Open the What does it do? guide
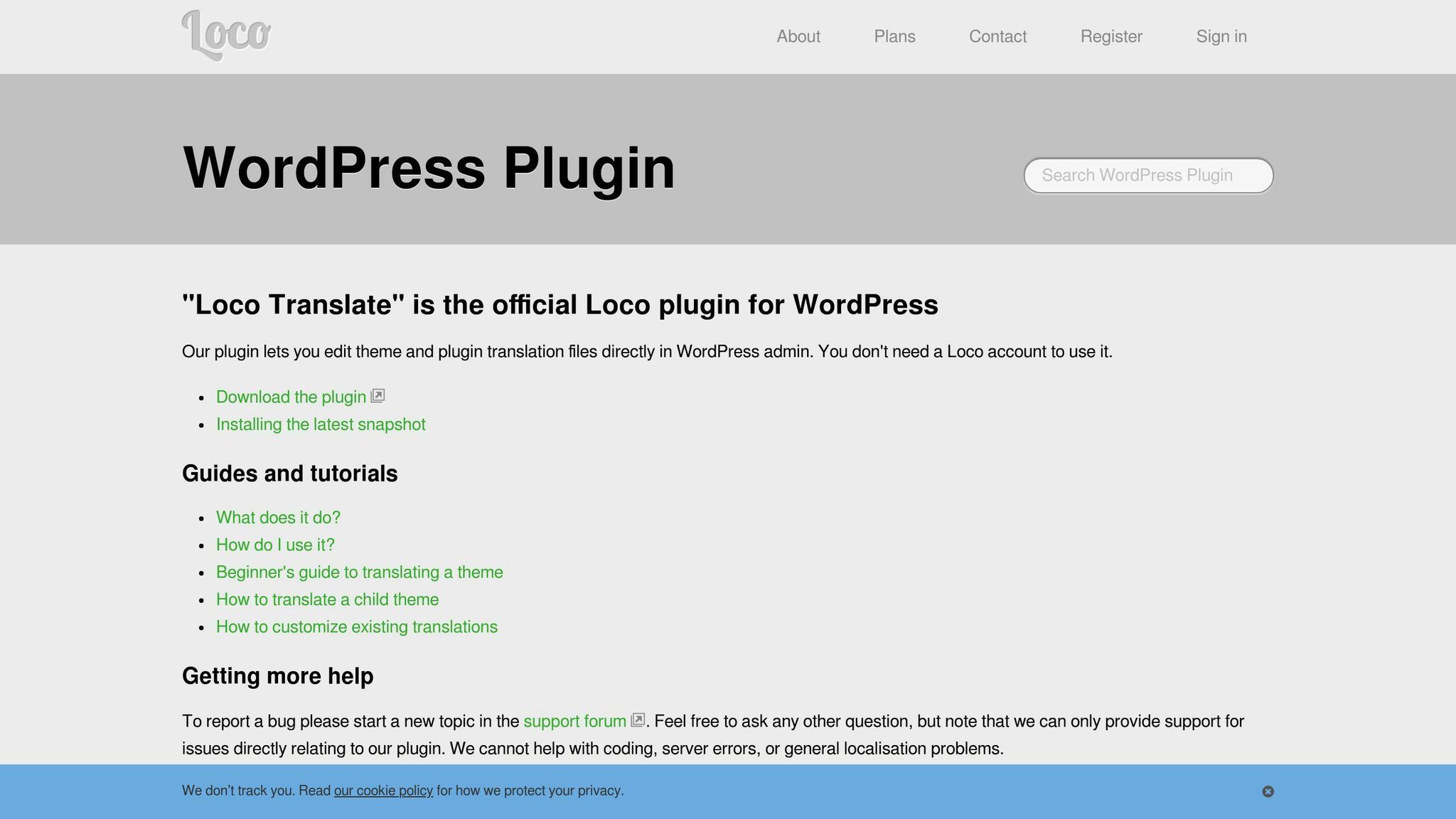 point(278,518)
